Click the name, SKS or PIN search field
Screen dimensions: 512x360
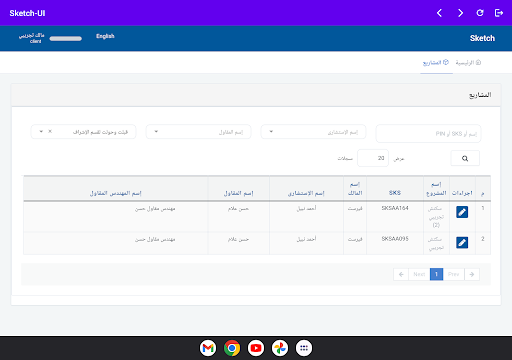428,133
